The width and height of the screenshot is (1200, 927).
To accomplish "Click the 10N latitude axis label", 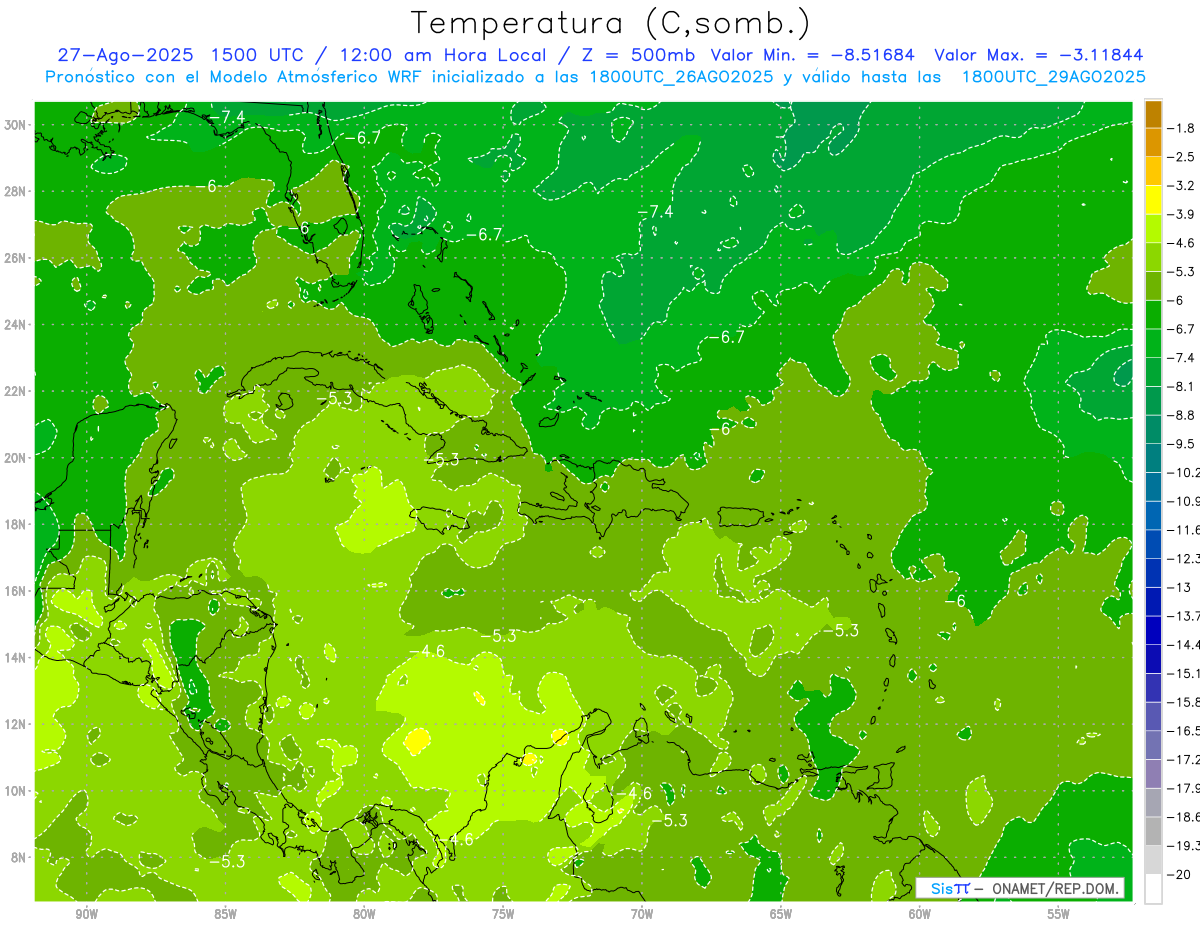I will tap(17, 790).
